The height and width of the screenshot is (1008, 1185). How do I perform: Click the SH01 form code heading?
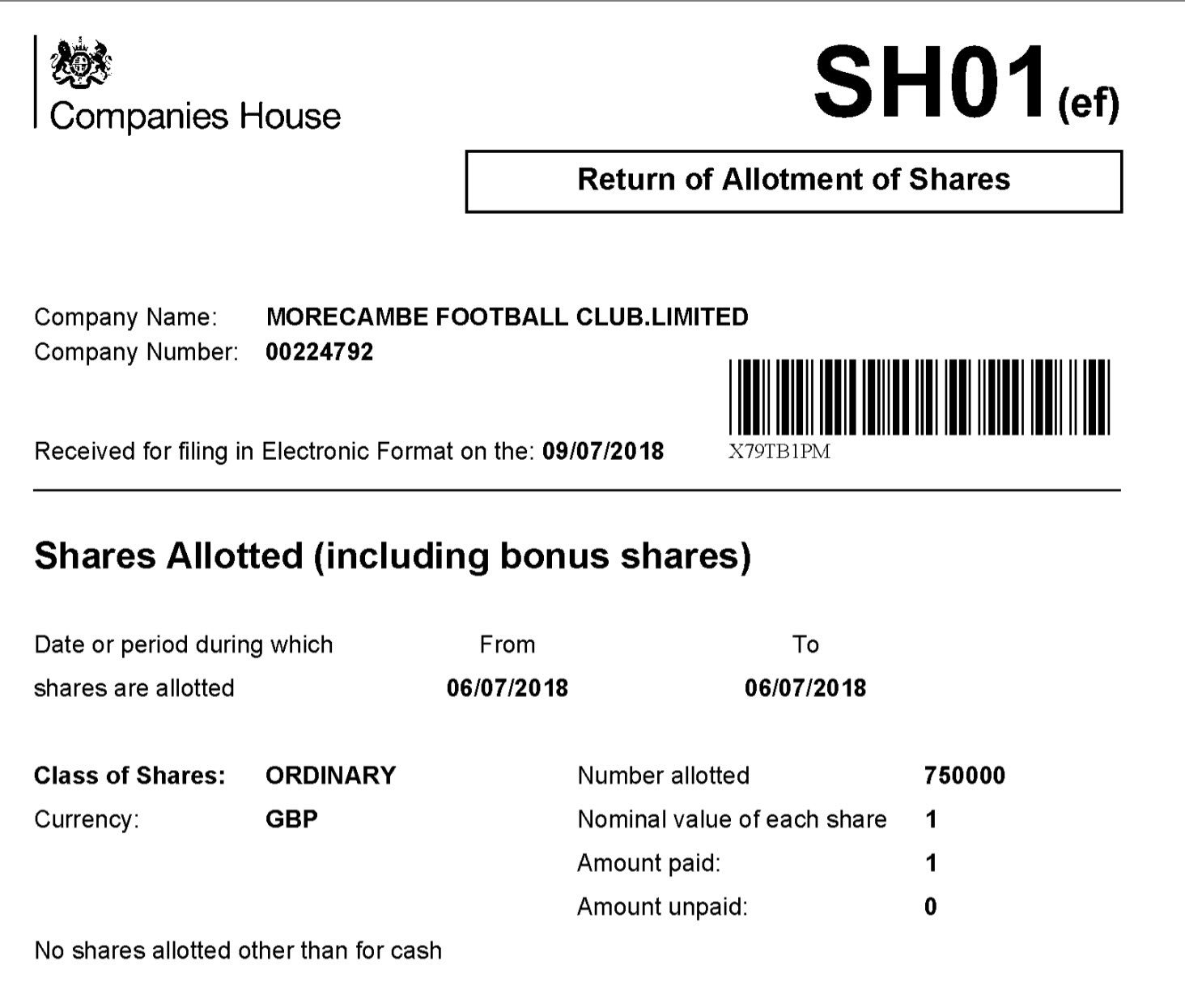click(967, 83)
